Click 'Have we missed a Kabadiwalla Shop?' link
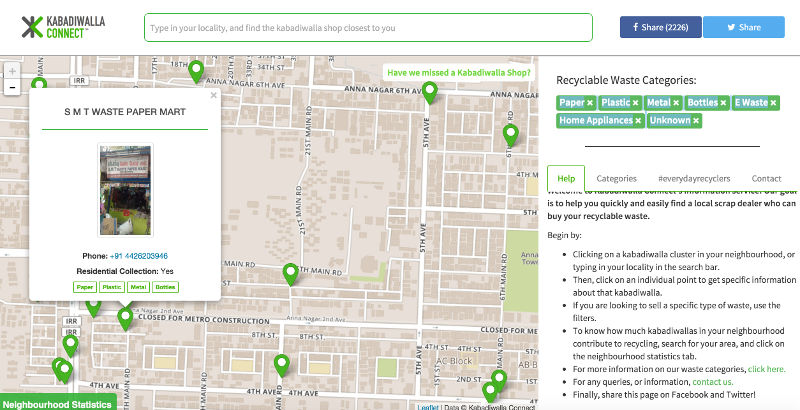The image size is (800, 410). (459, 72)
